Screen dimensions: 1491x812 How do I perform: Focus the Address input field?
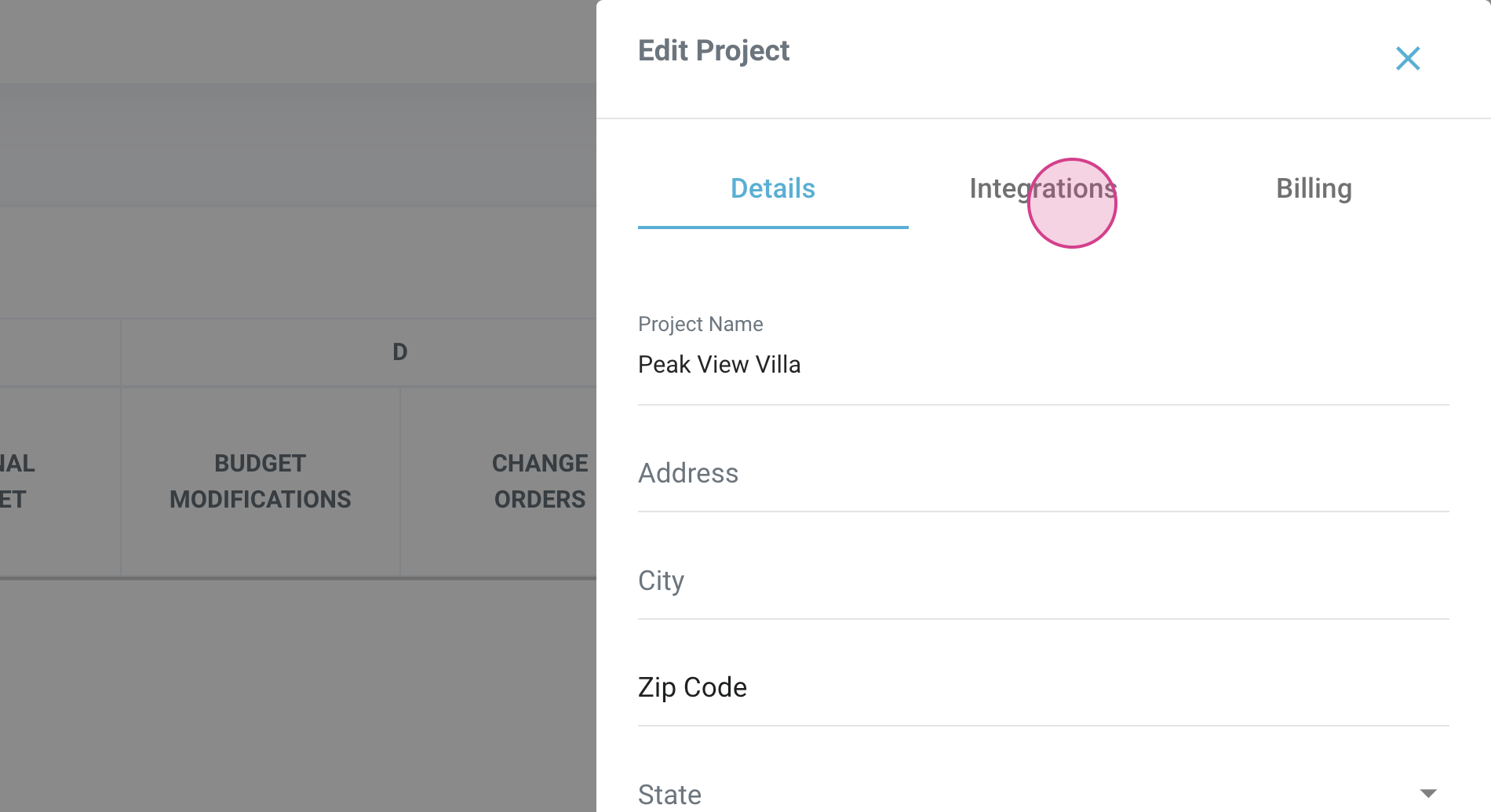coord(1043,474)
